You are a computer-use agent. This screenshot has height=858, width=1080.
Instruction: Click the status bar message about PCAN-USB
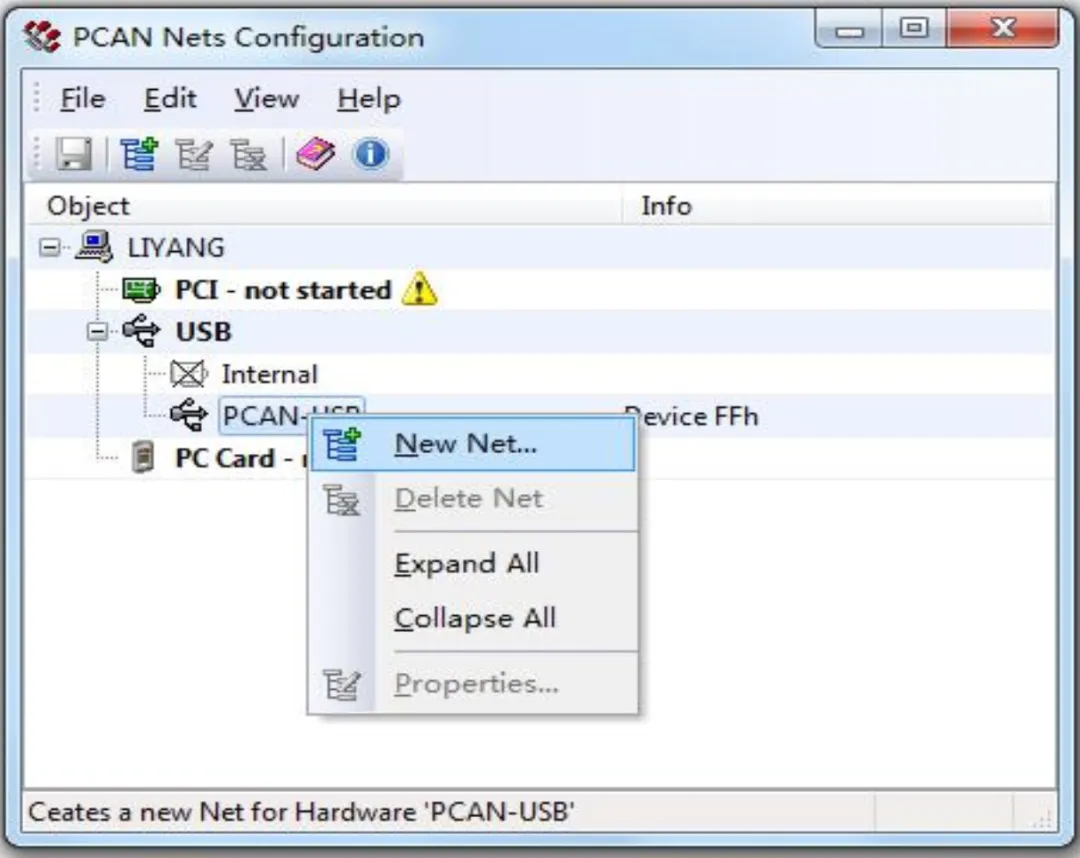pyautogui.click(x=301, y=812)
